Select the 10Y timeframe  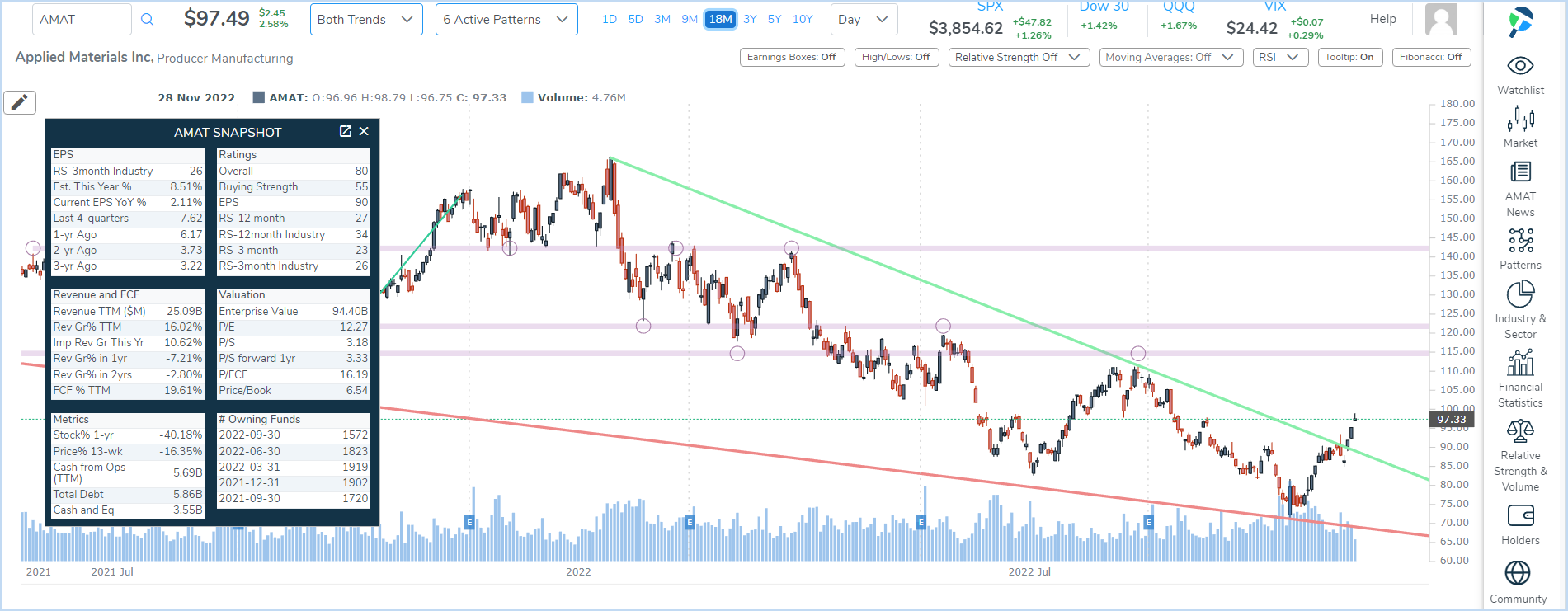(x=803, y=19)
